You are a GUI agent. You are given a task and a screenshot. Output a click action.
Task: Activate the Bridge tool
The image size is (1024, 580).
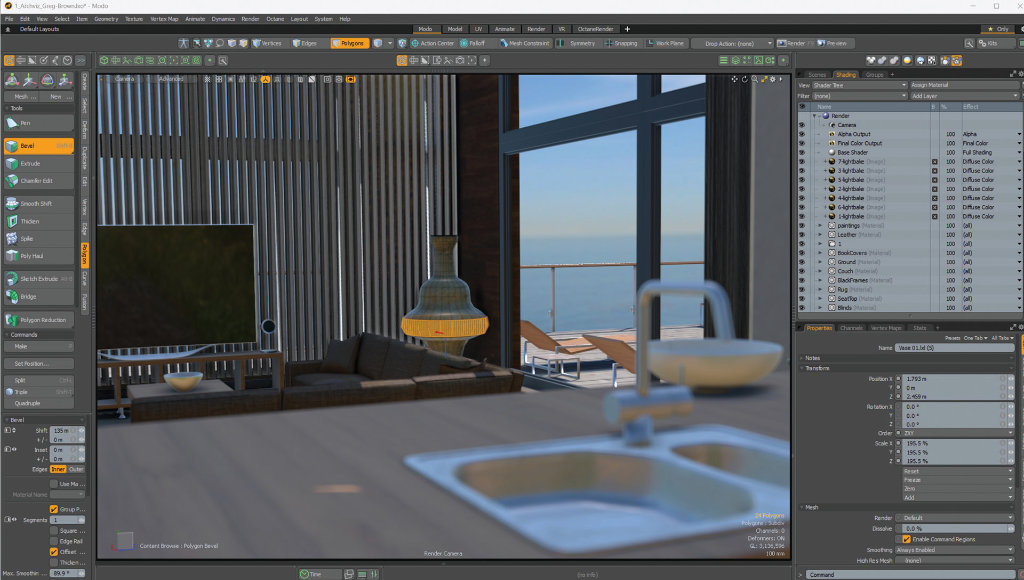(x=39, y=297)
